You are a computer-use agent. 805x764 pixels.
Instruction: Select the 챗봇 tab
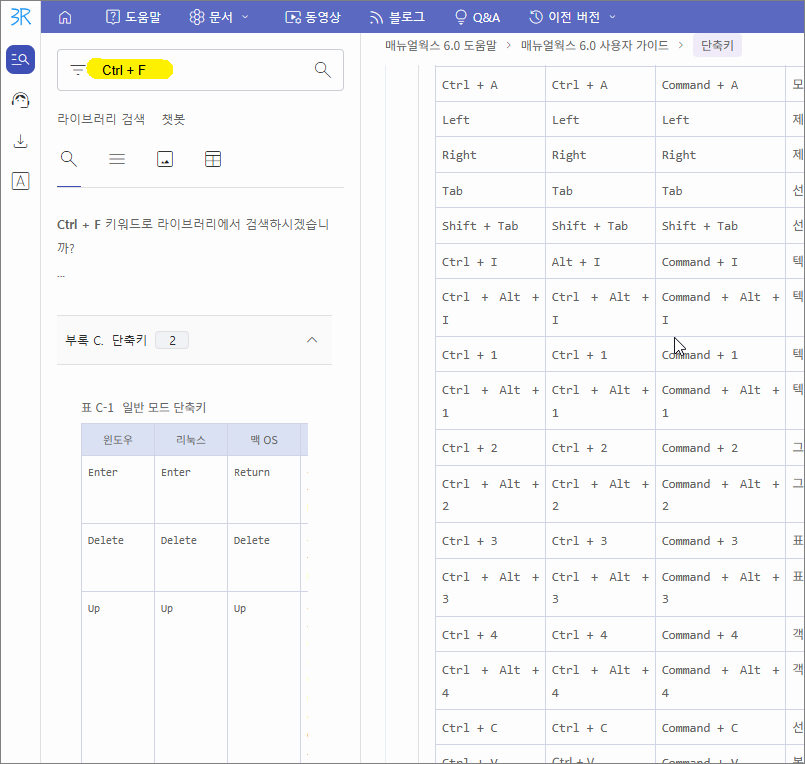point(173,119)
